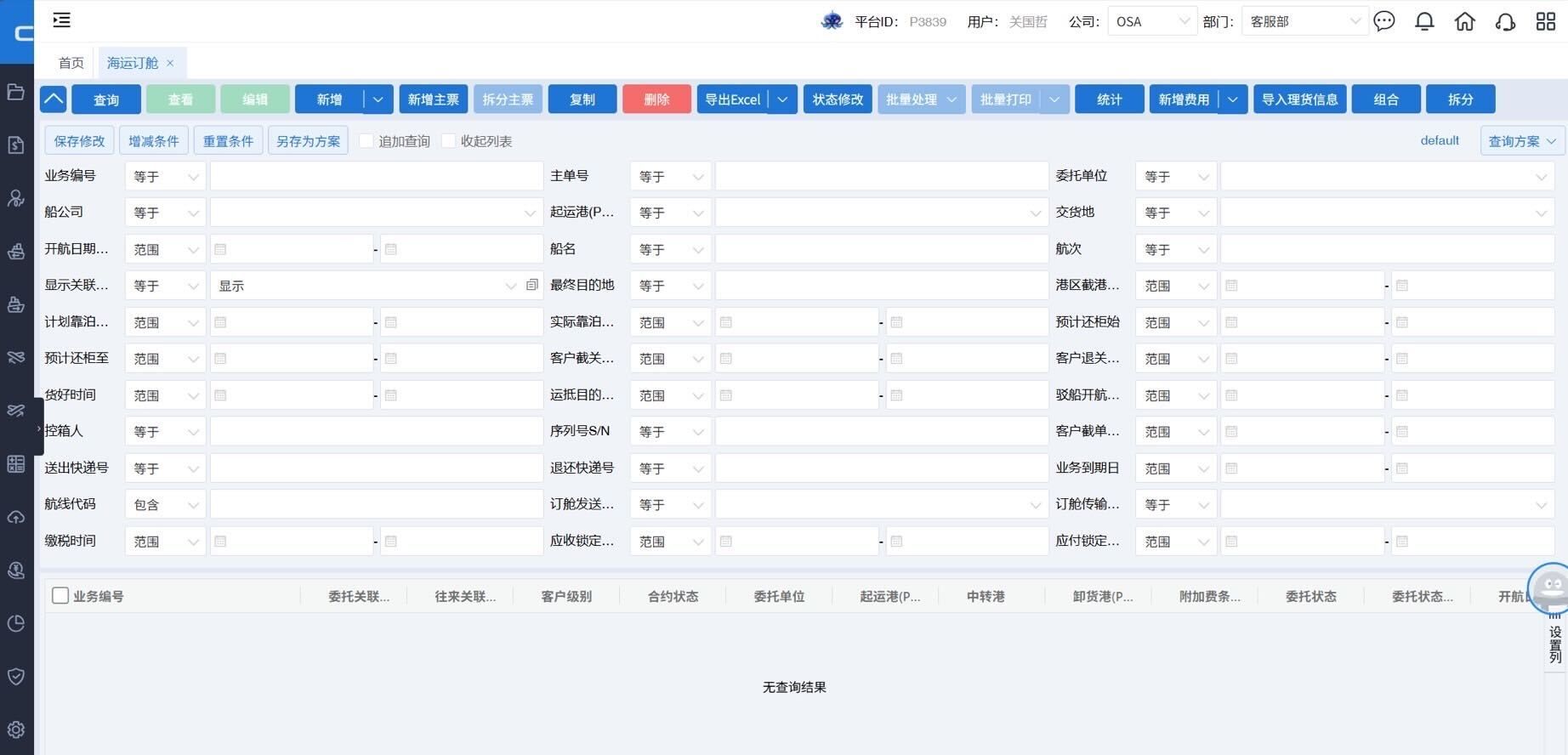Click the 重置条件 button
The height and width of the screenshot is (755, 1568).
pyautogui.click(x=228, y=141)
